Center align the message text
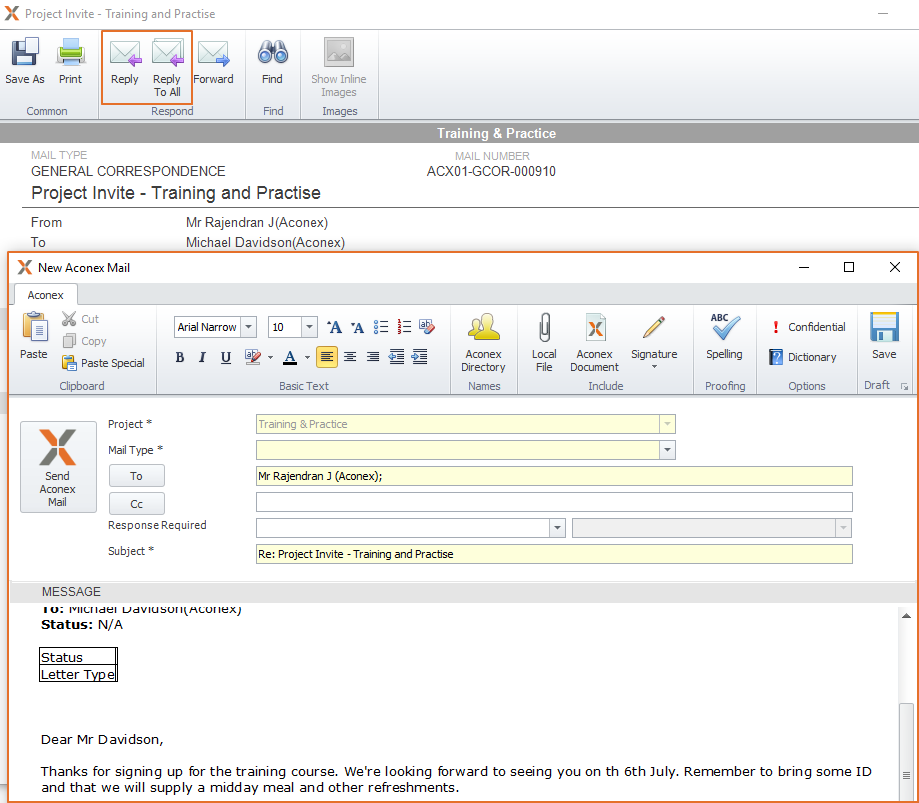The height and width of the screenshot is (803, 919). (350, 356)
